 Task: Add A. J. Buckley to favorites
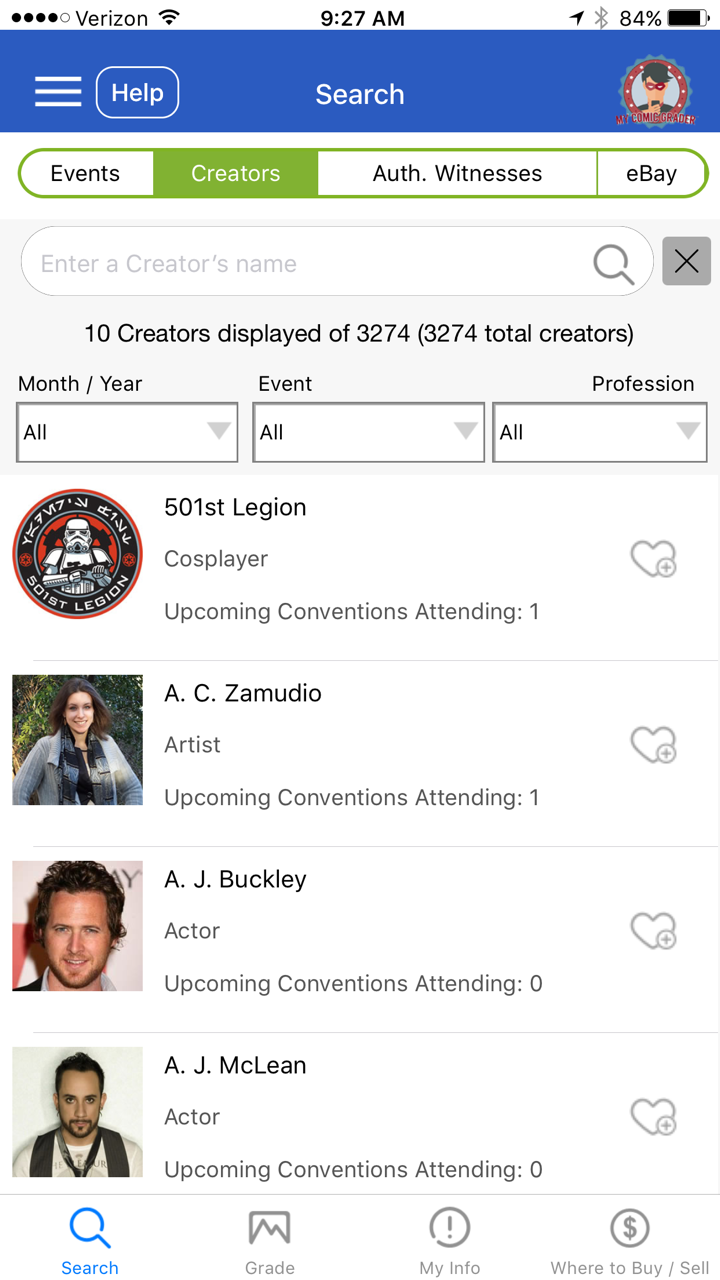[653, 931]
